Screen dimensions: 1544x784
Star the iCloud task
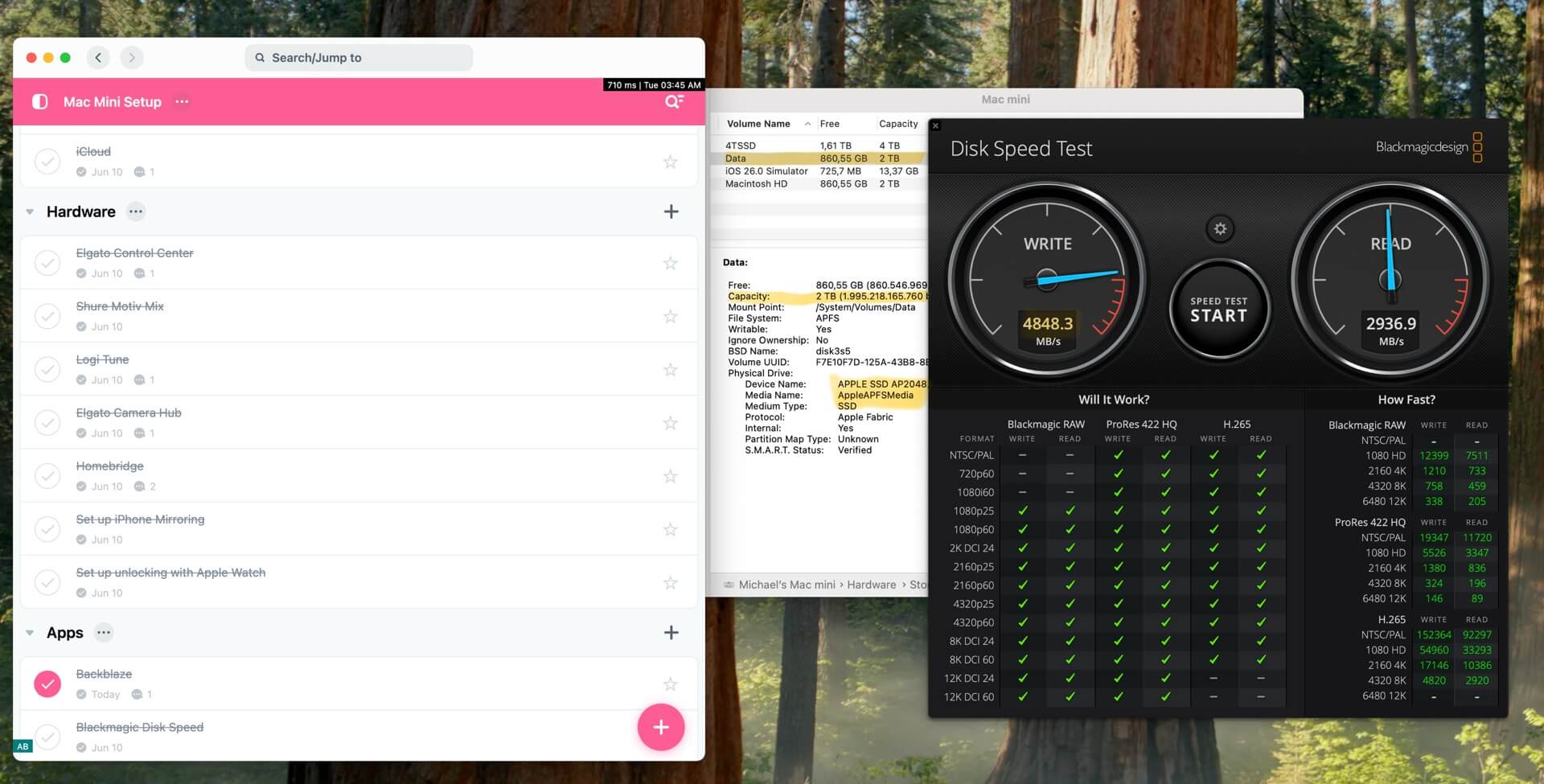coord(670,162)
